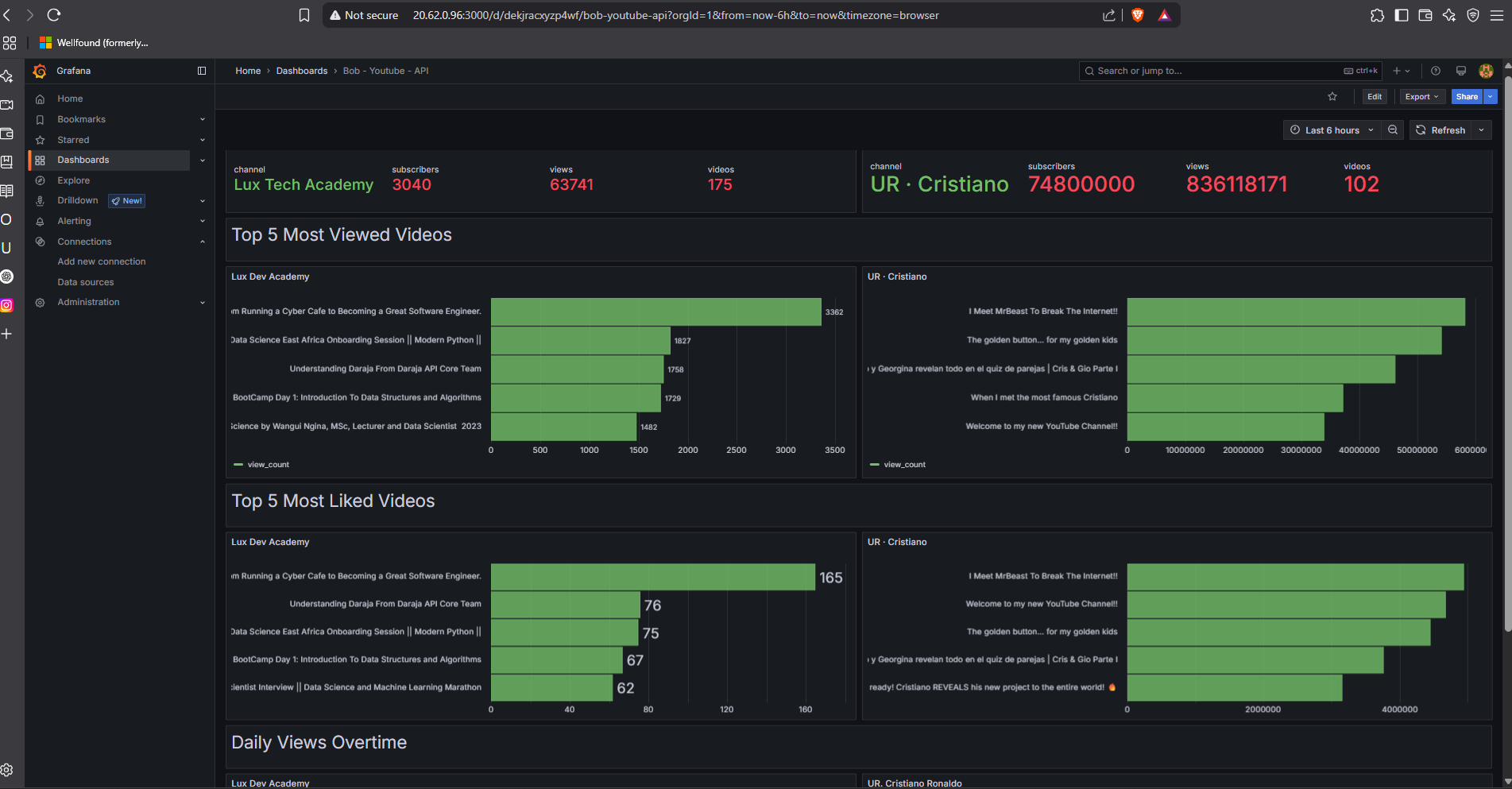
Task: Click the I Meet MrBeast most viewed bar
Action: 1296,311
